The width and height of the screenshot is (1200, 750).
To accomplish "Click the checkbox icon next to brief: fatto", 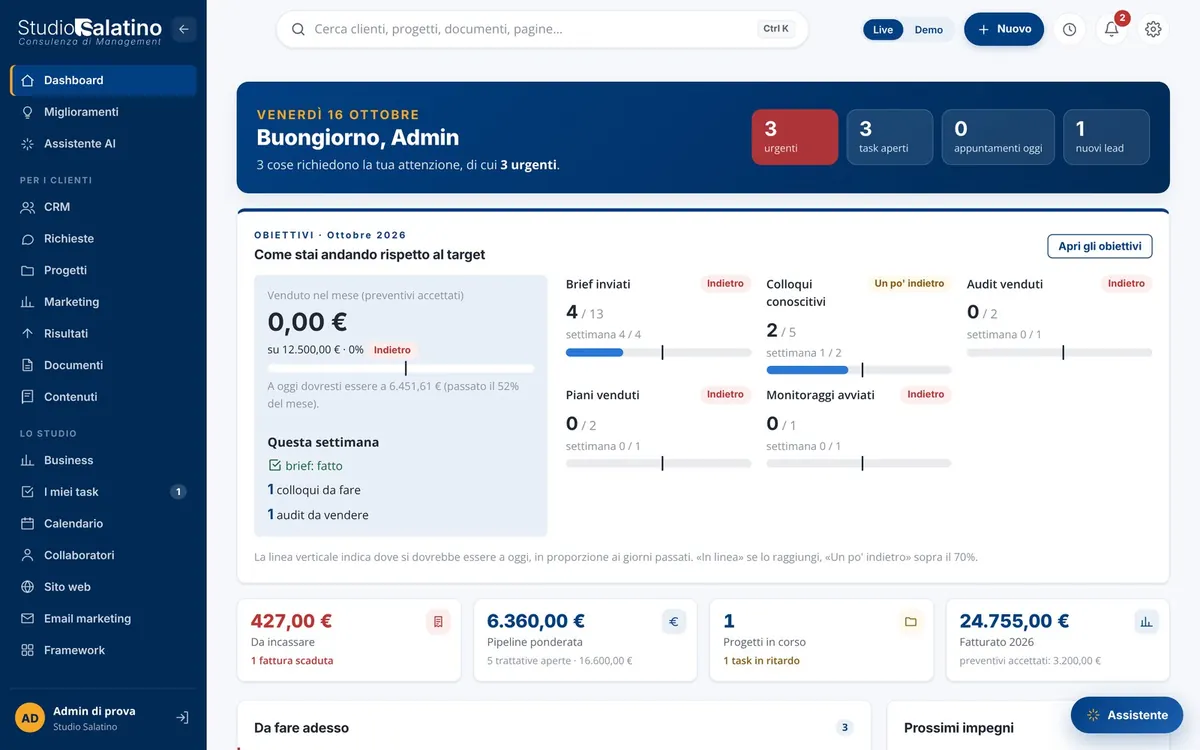I will click(x=275, y=466).
